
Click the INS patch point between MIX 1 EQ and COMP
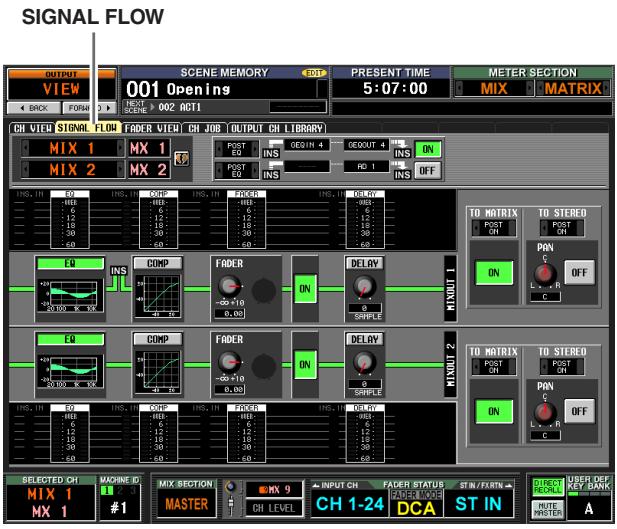tap(119, 271)
